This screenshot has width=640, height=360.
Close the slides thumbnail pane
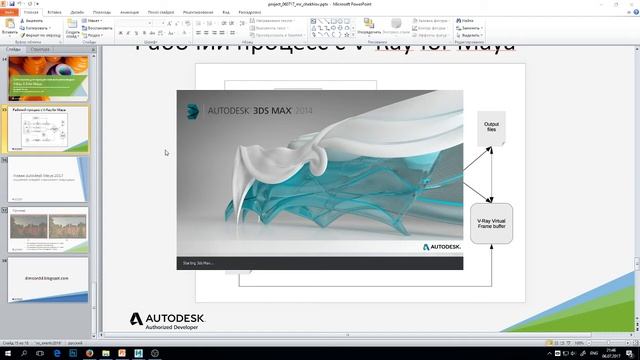point(93,49)
